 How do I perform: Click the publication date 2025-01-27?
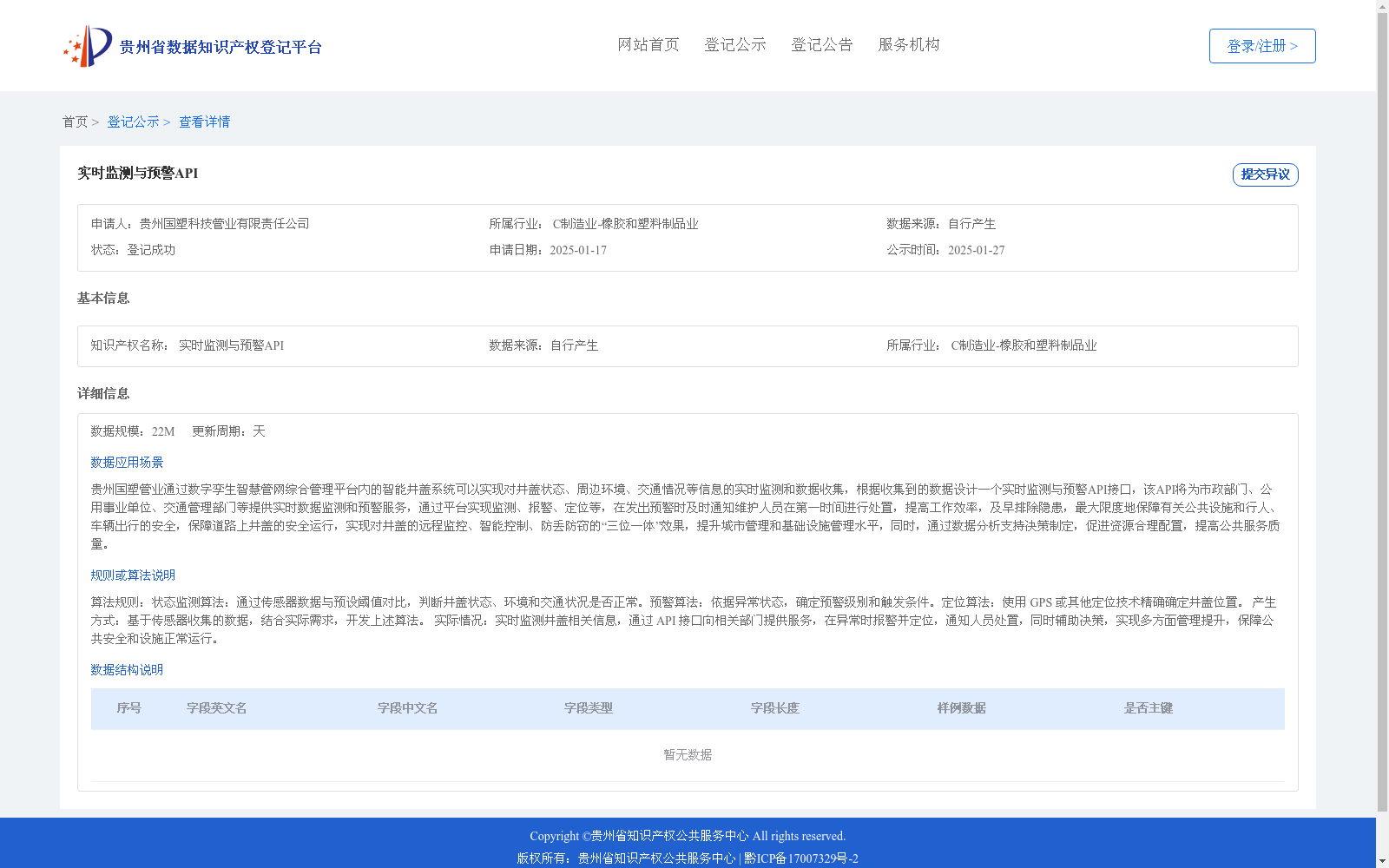[976, 250]
